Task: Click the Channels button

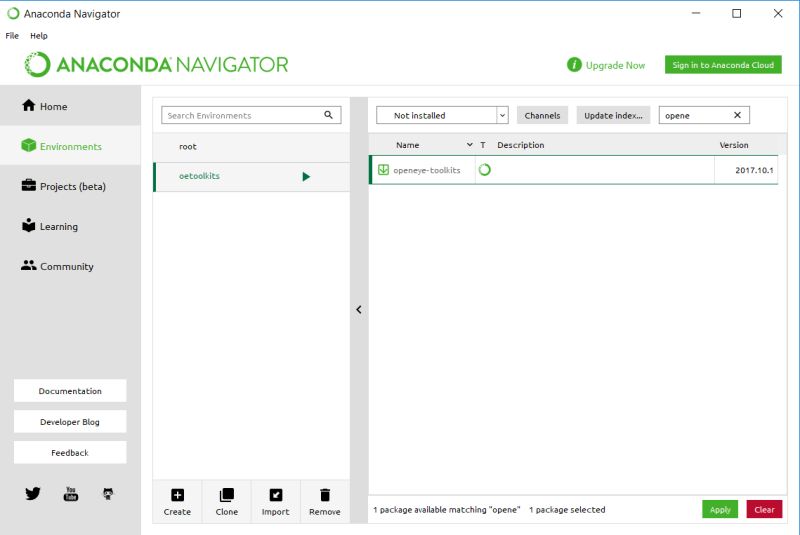Action: pyautogui.click(x=542, y=115)
